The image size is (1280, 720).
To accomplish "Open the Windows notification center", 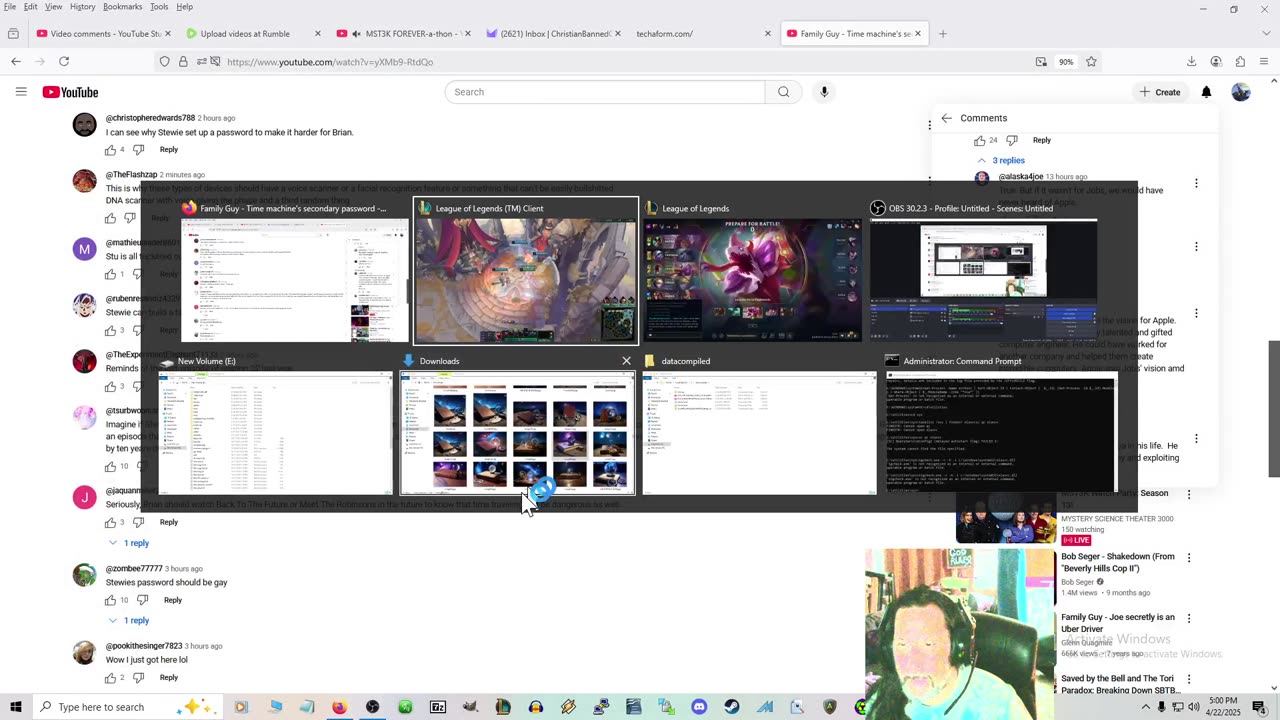I will [1260, 707].
